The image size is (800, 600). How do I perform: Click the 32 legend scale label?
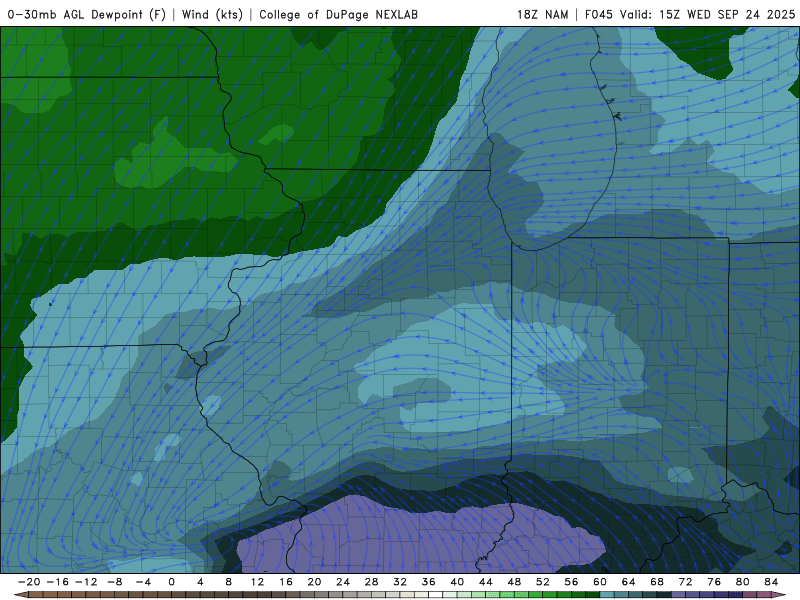coord(400,582)
